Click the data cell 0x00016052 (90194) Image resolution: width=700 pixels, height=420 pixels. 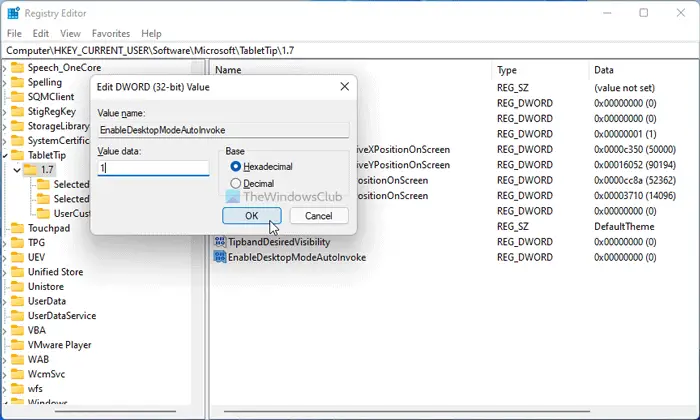point(635,165)
